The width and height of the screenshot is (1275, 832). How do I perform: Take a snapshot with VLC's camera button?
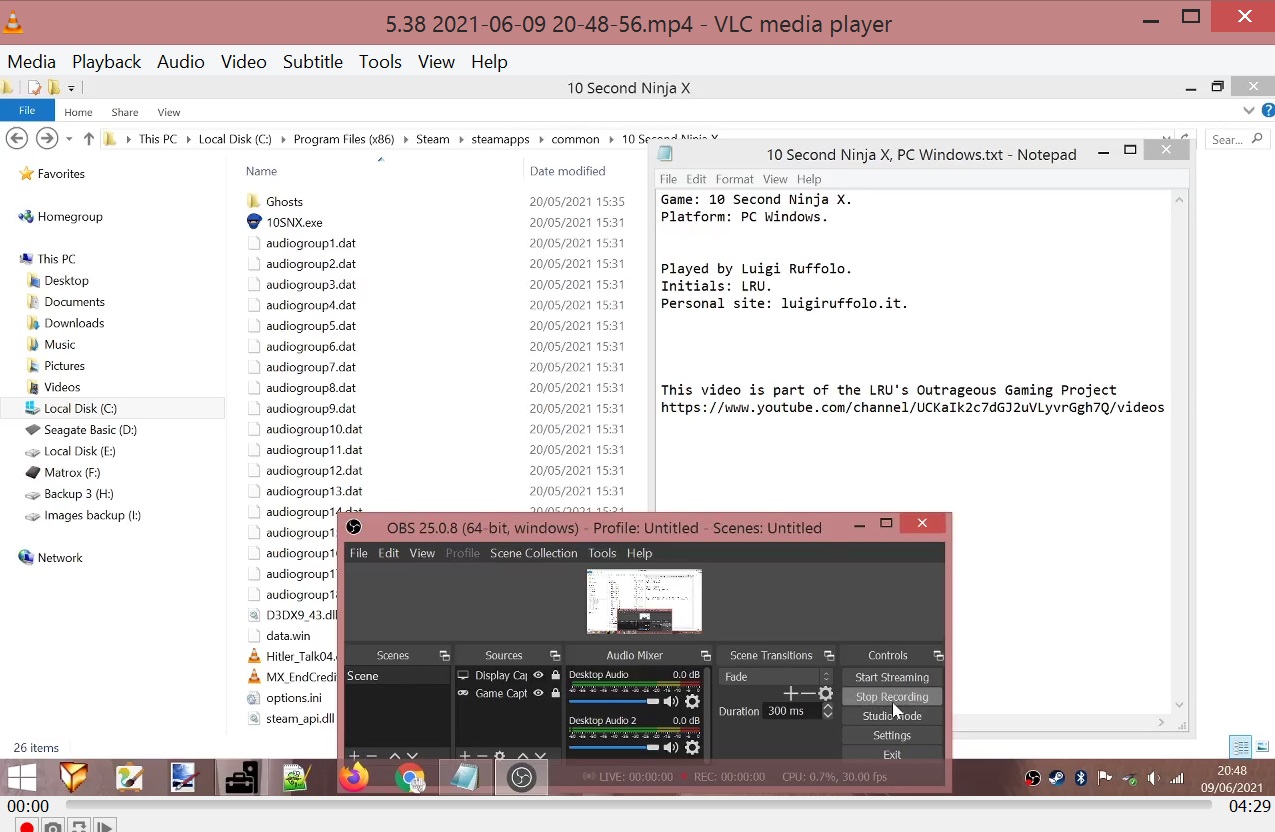click(x=53, y=826)
